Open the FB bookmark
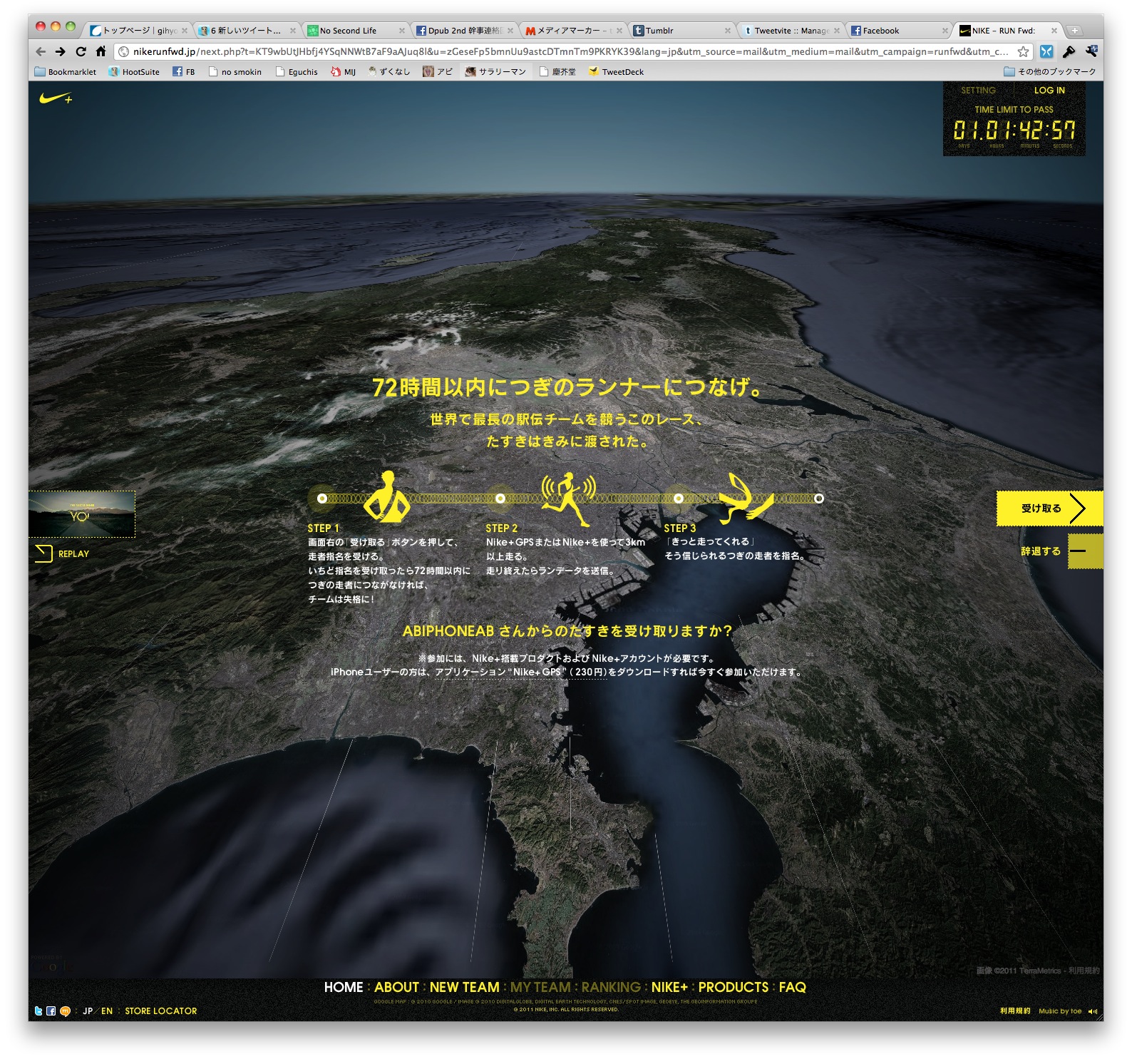Image resolution: width=1132 pixels, height=1064 pixels. coord(184,71)
